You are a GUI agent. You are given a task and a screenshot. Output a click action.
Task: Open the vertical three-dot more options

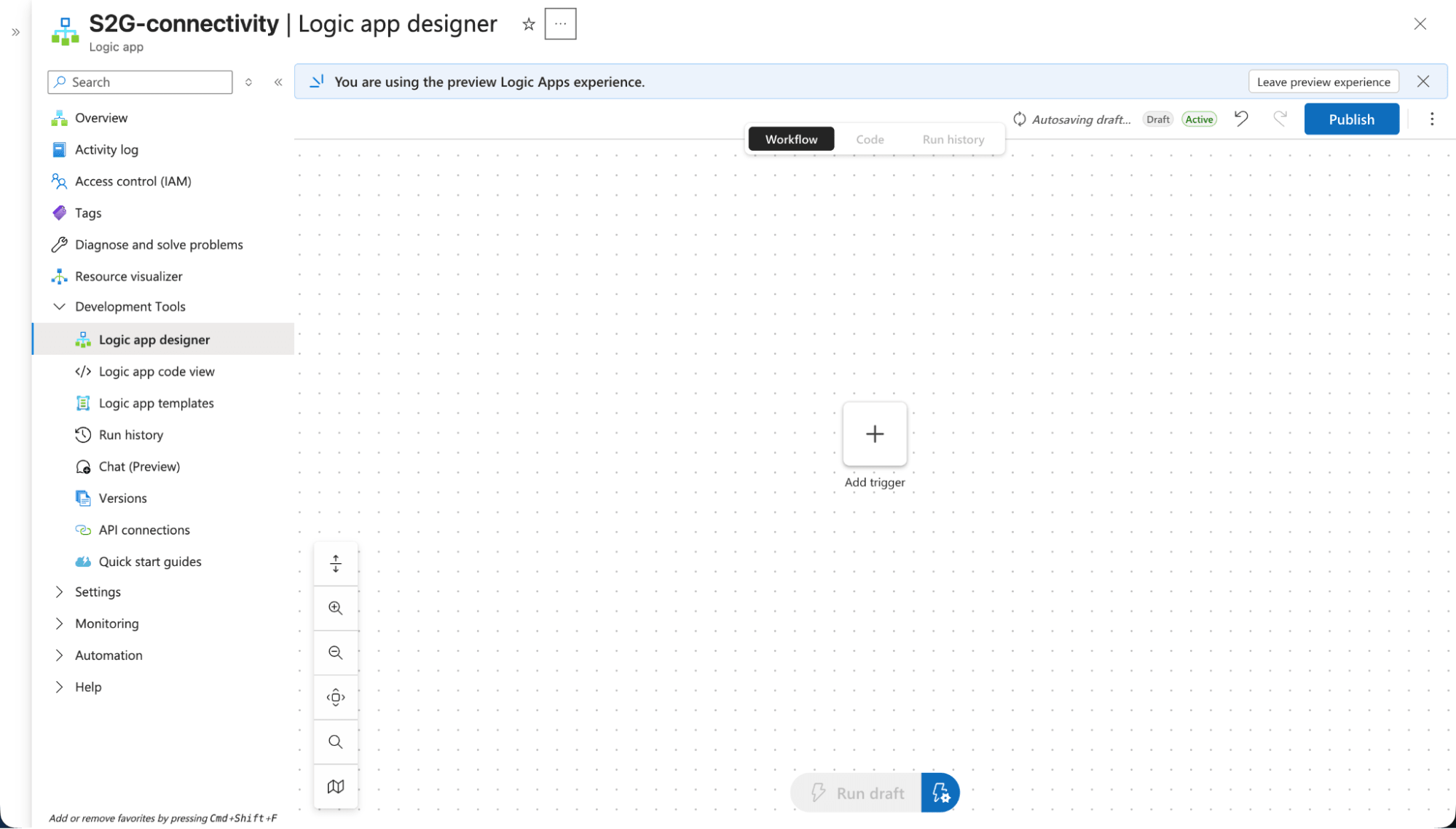pos(1432,119)
